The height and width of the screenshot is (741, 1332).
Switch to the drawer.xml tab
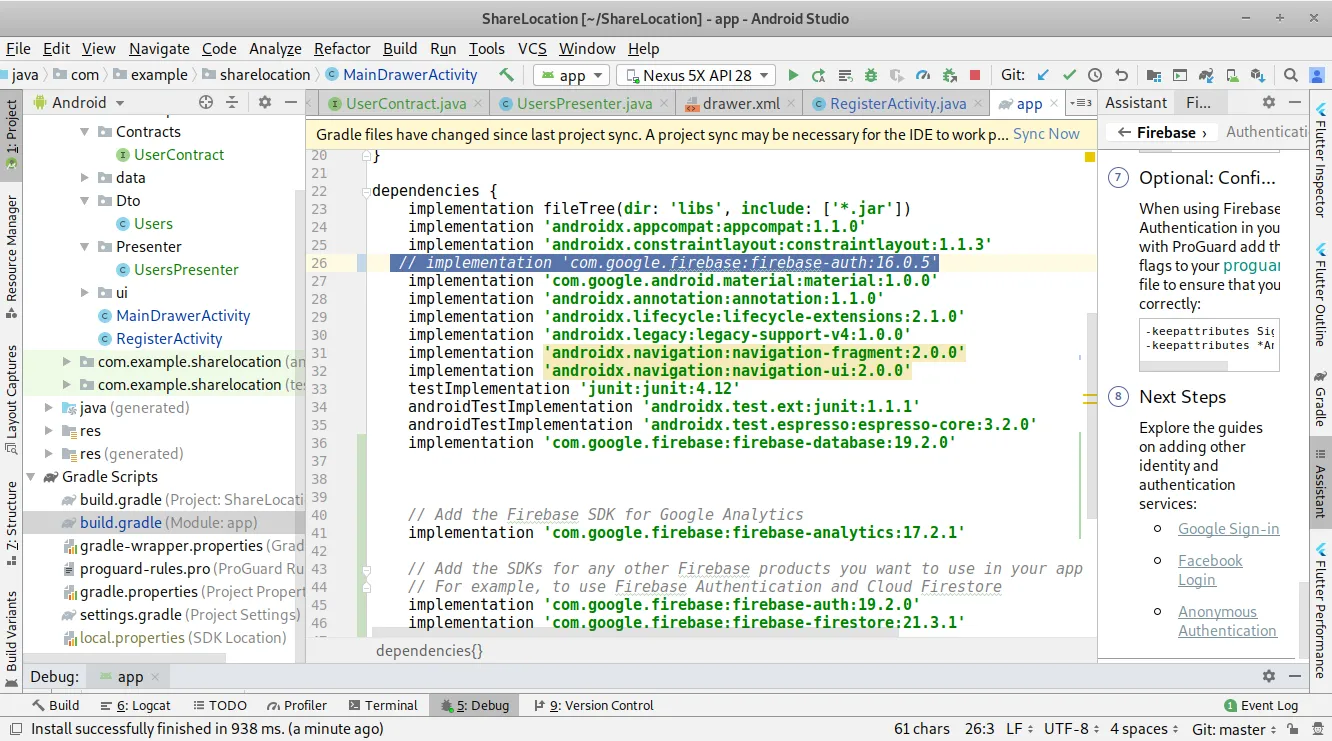point(741,103)
